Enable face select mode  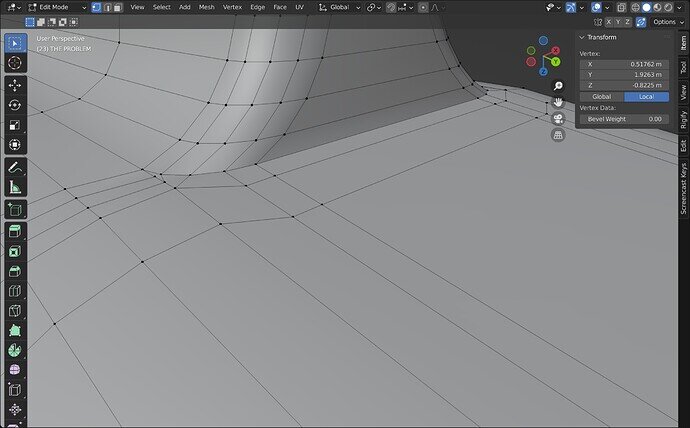120,7
